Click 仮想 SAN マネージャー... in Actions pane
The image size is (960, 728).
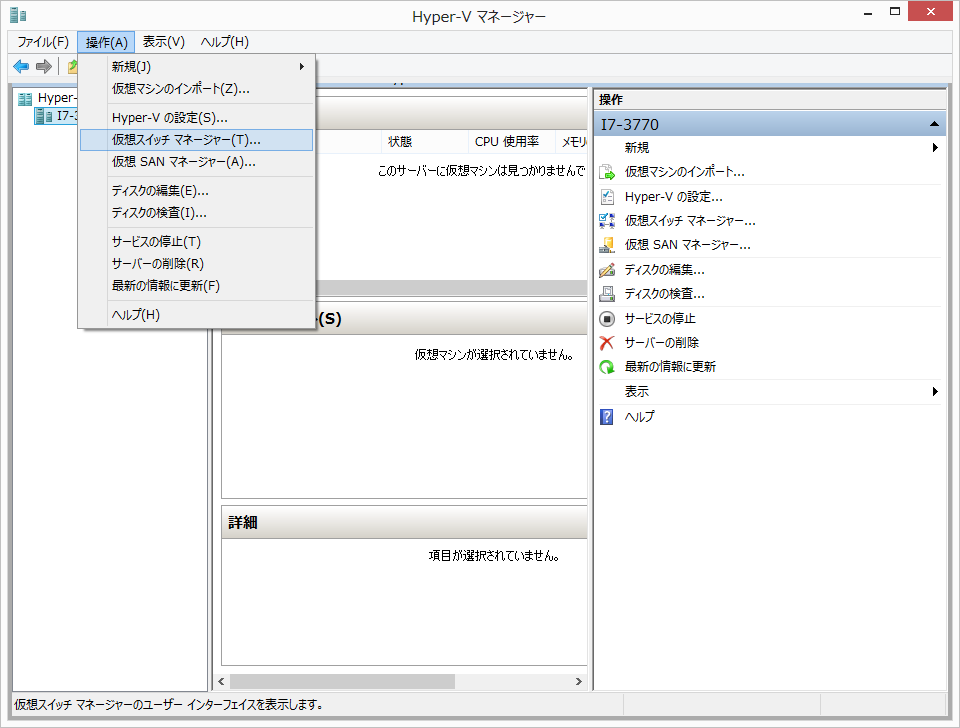(688, 245)
